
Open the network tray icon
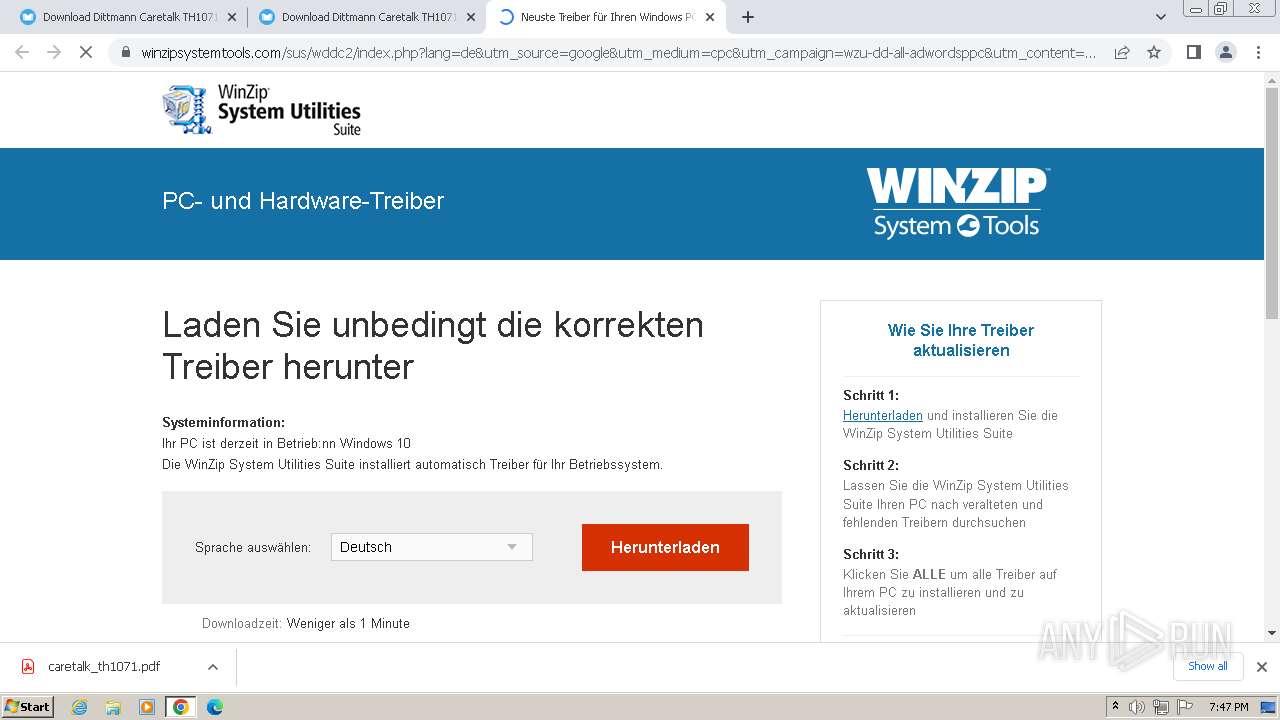[1161, 707]
